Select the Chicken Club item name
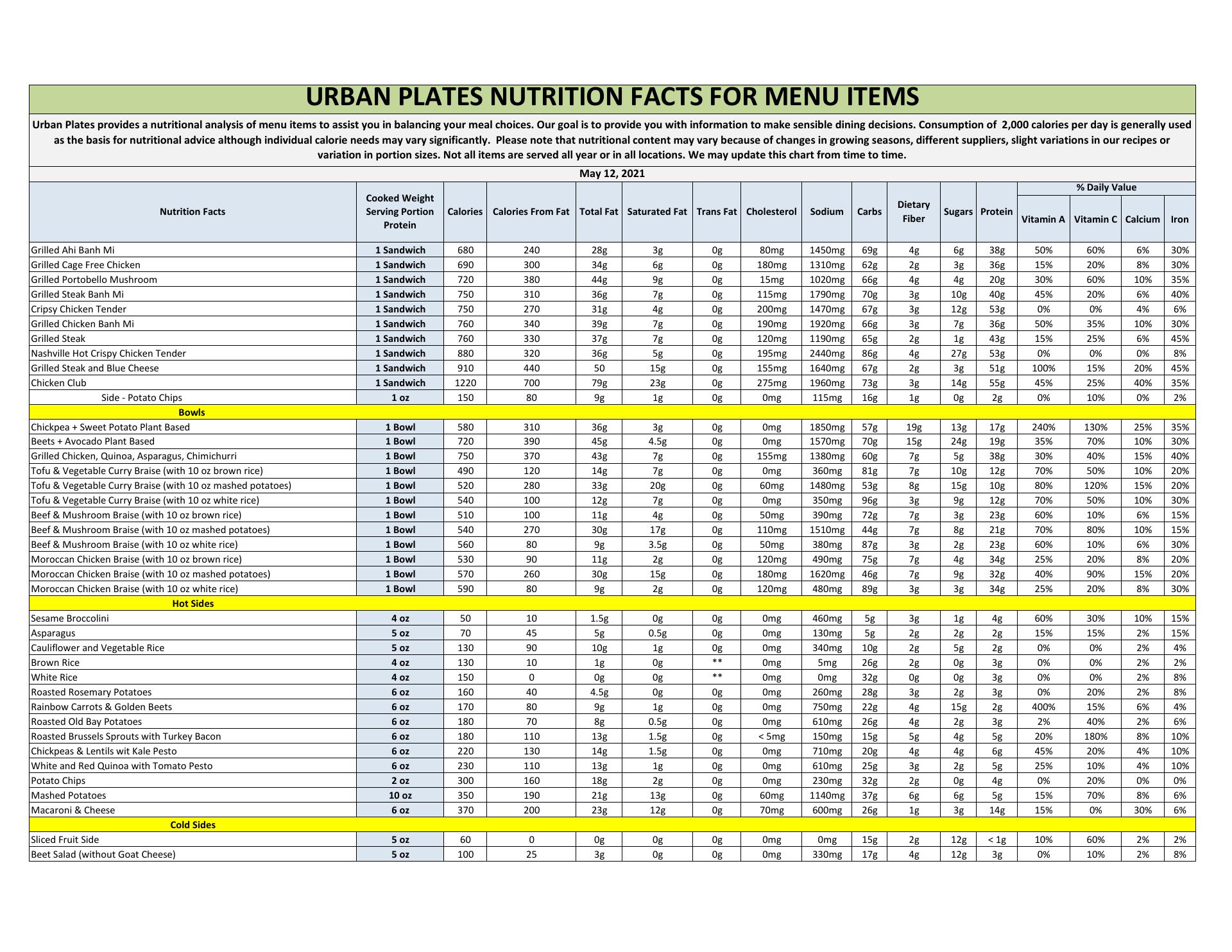Screen dimensions: 1232x952 pos(58,383)
